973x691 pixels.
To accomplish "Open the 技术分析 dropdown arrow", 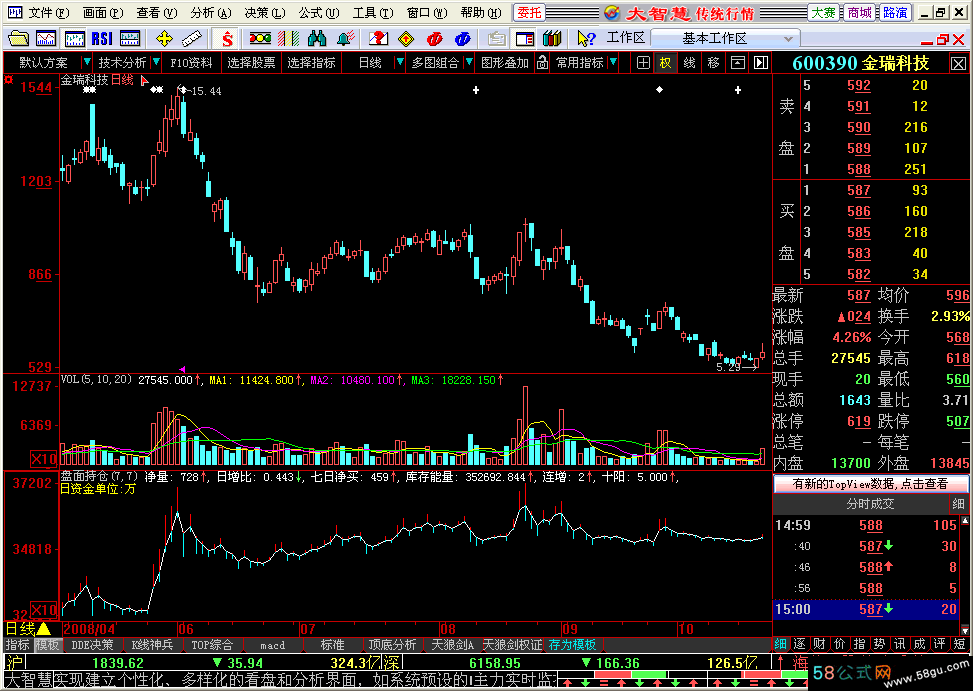I will coord(156,62).
